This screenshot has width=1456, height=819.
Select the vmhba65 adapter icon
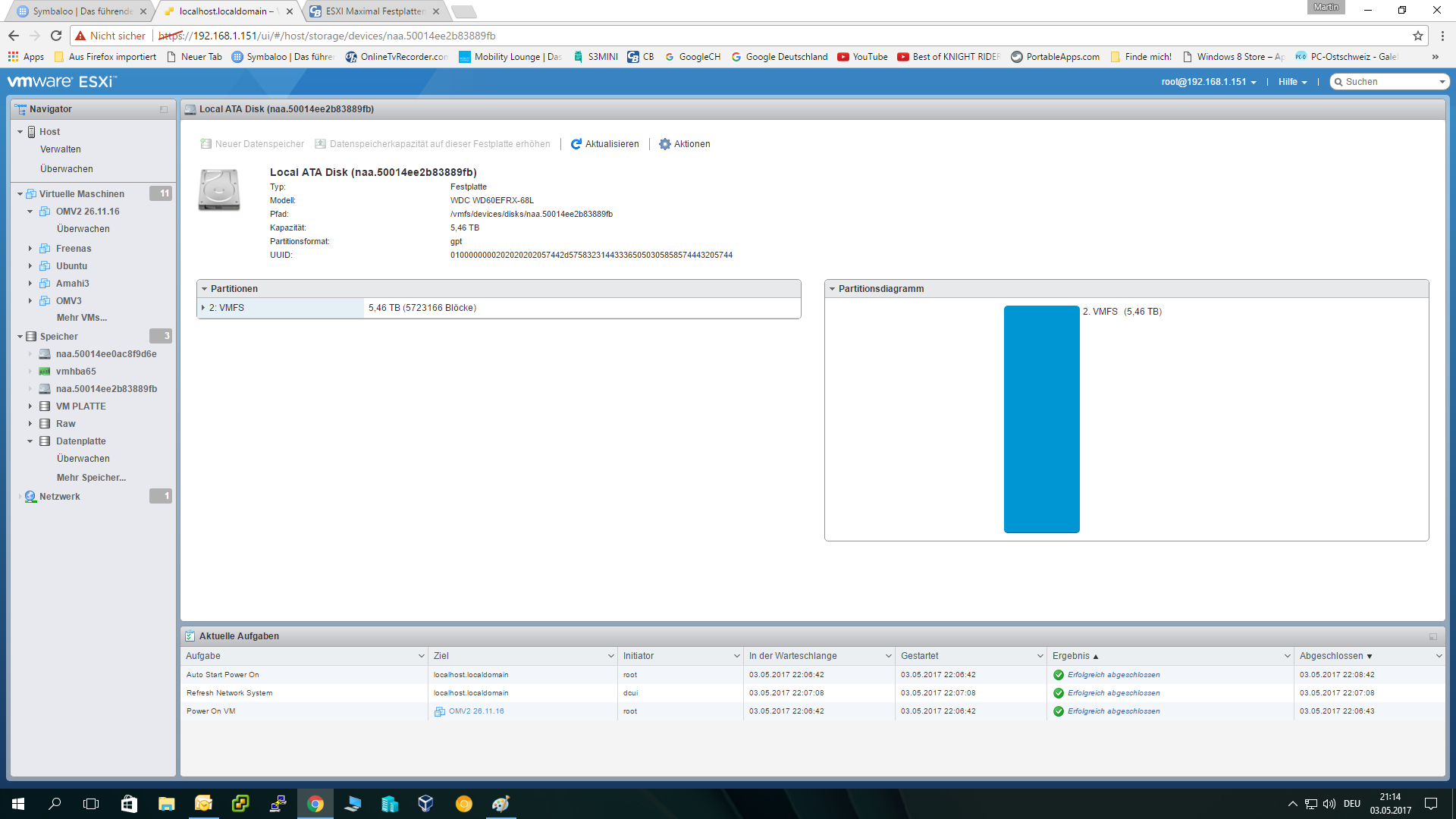coord(45,372)
